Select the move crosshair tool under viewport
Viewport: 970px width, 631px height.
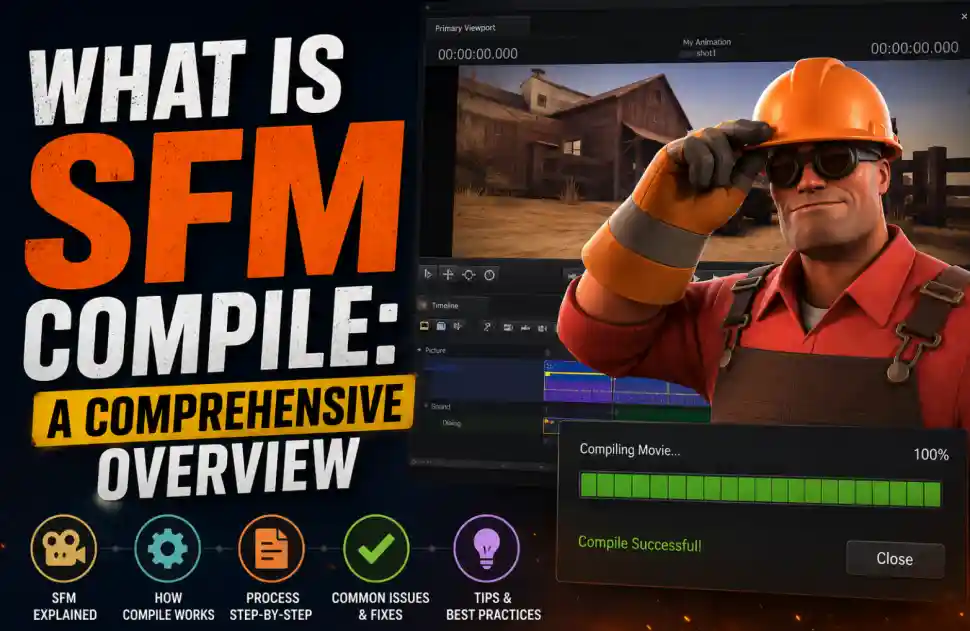coord(448,274)
